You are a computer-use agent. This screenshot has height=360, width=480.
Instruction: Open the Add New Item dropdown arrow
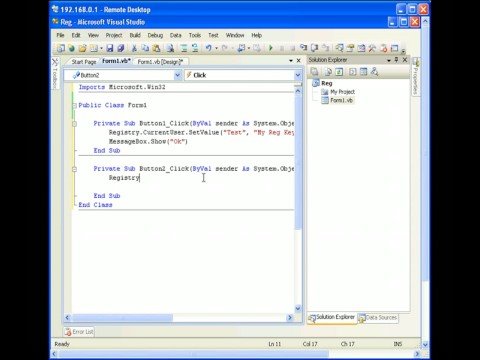101,49
